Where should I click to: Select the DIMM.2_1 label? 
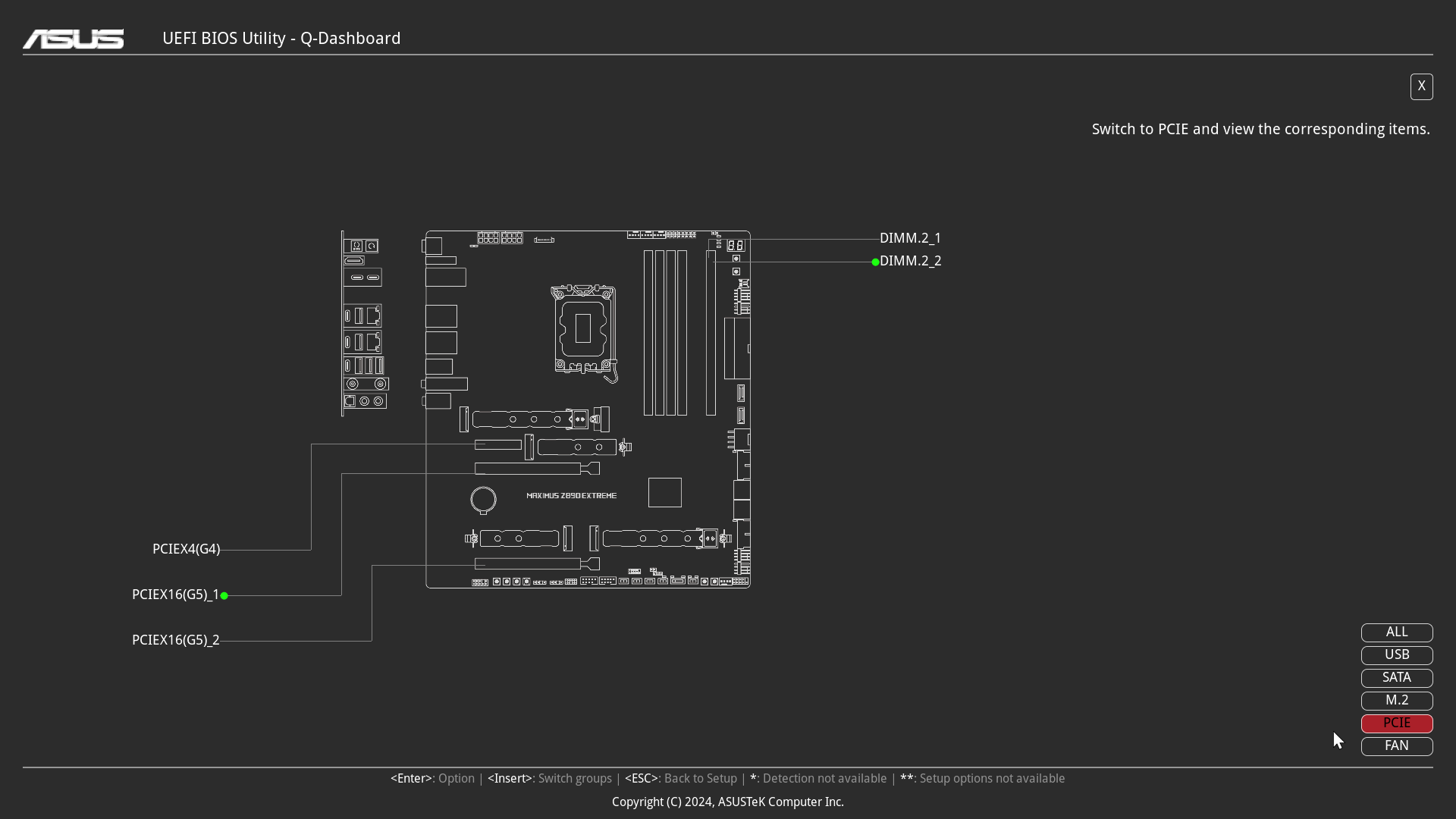(x=910, y=238)
